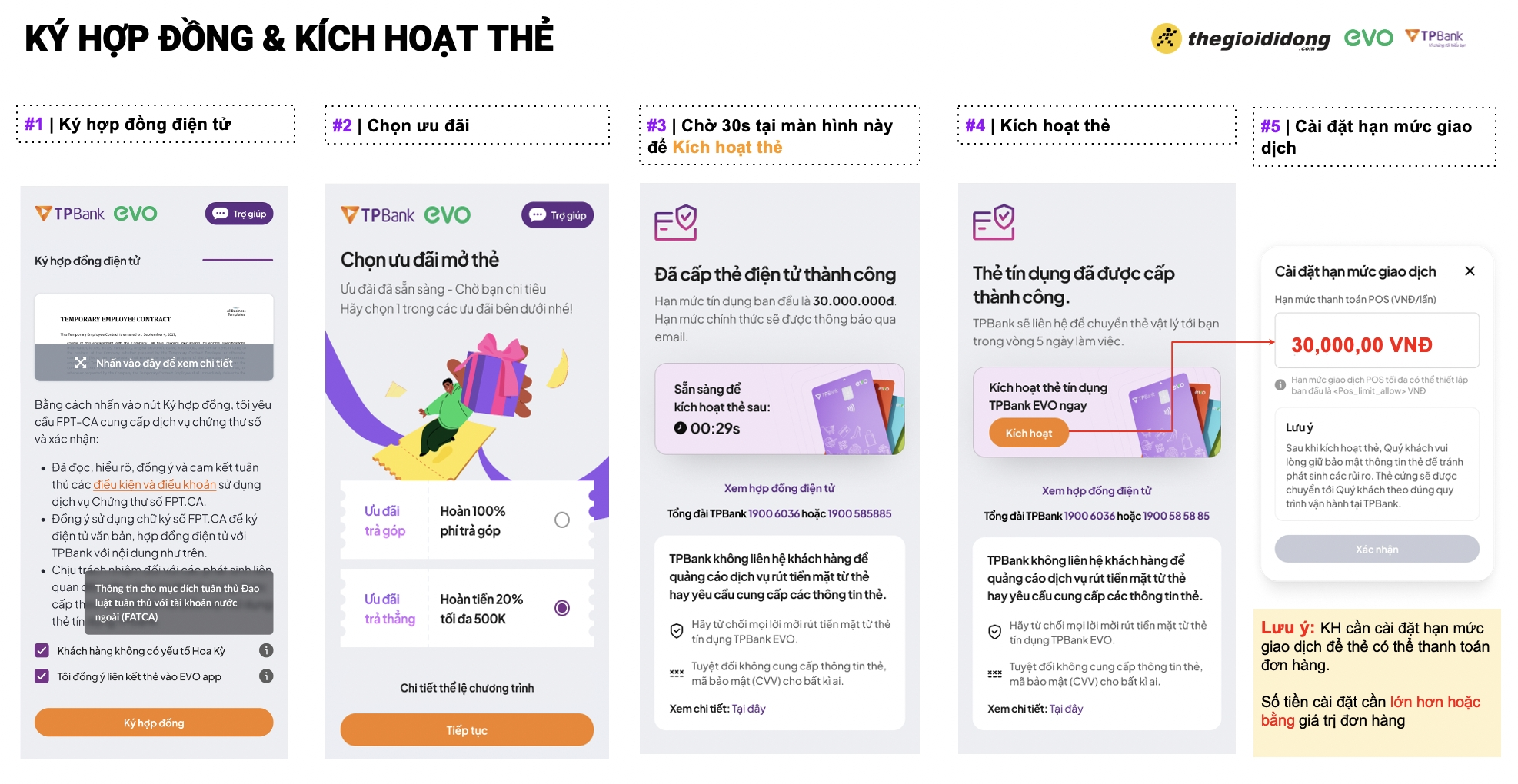Image resolution: width=1518 pixels, height=784 pixels.
Task: Click the expand icon on contract preview
Action: coord(81,363)
